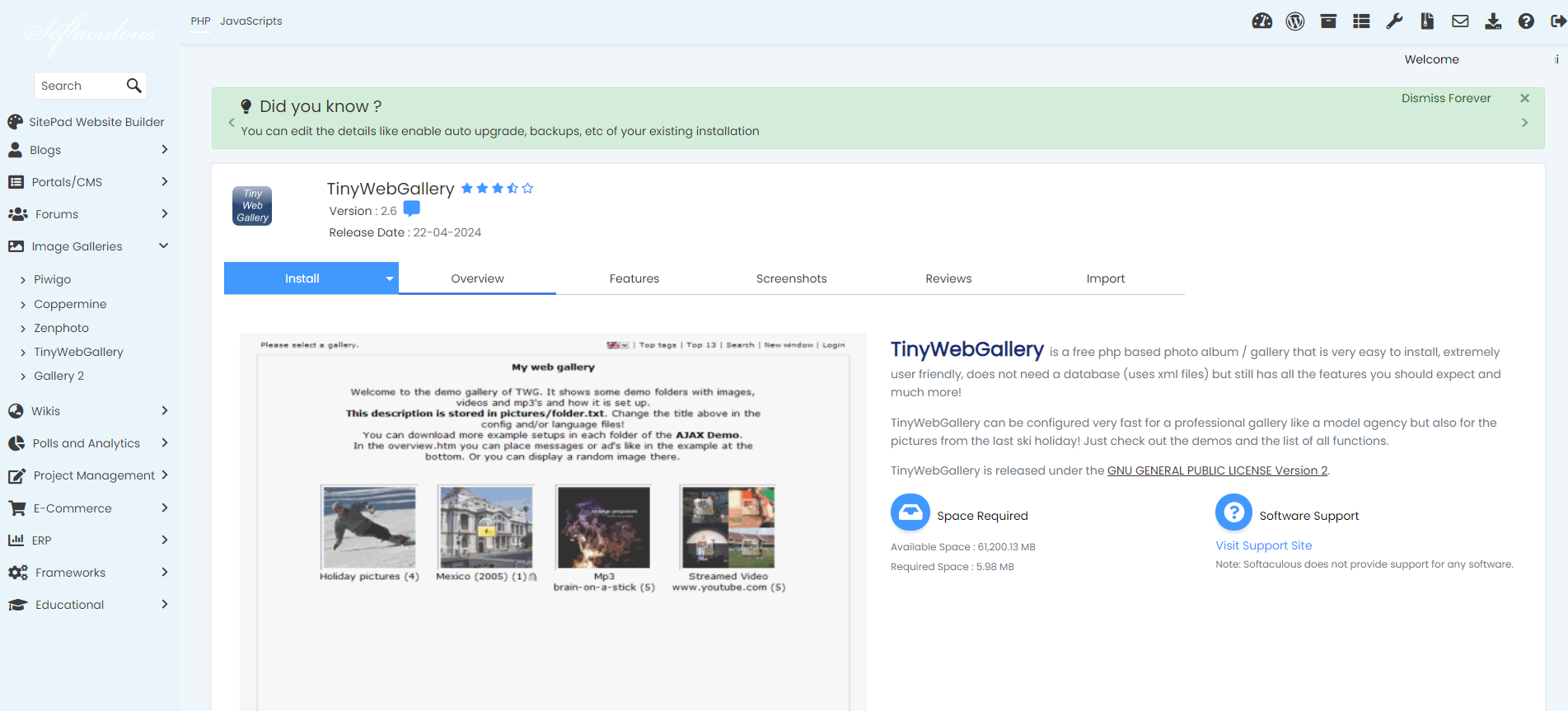Open the control panel dashboard gauge icon
1568x711 pixels.
tap(1262, 21)
